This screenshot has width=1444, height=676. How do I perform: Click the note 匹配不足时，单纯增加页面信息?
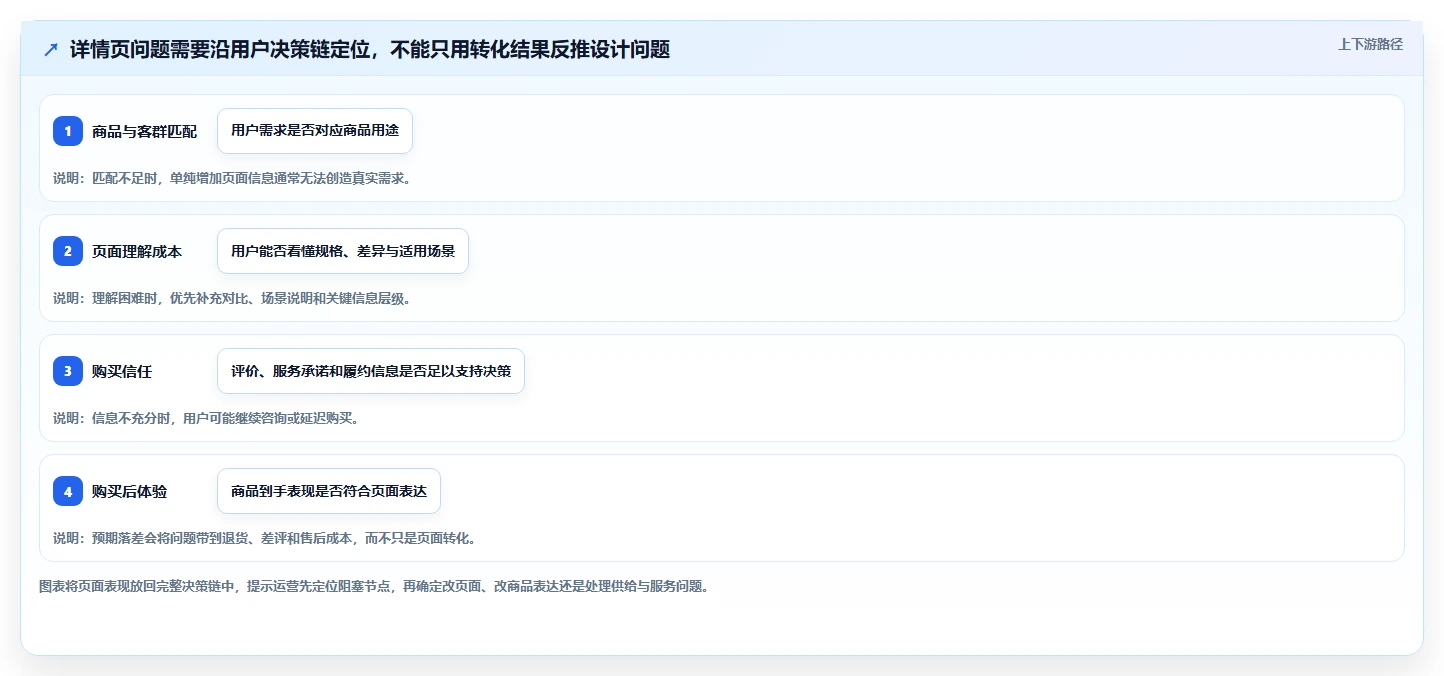click(x=232, y=178)
